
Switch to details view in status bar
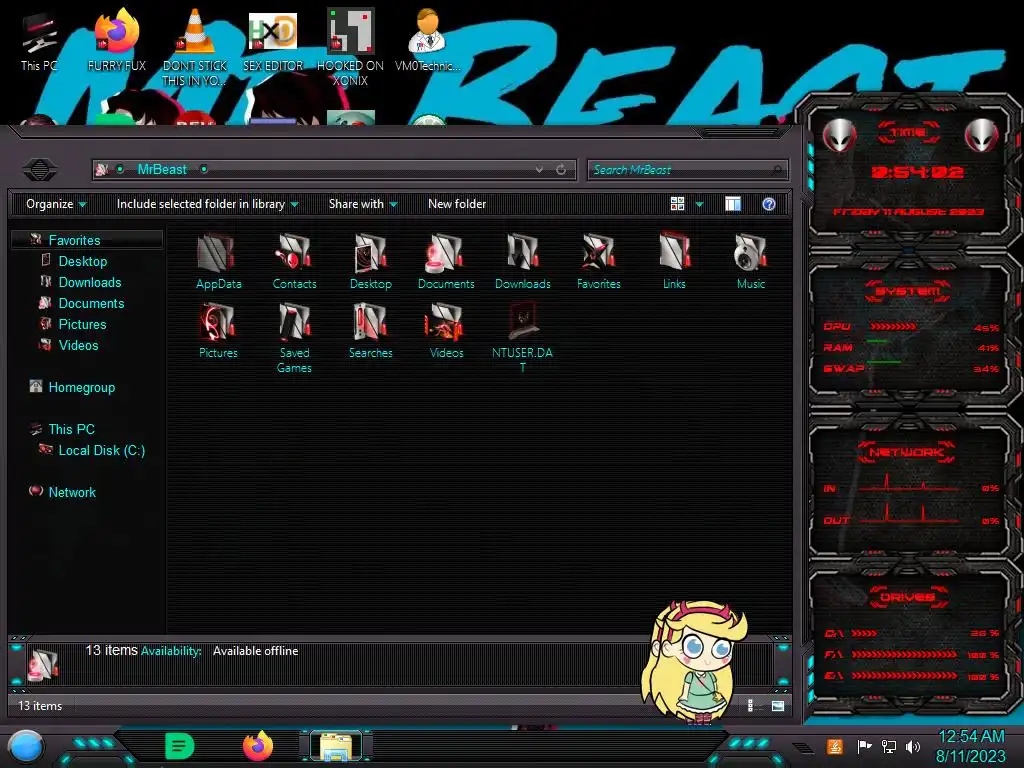752,706
